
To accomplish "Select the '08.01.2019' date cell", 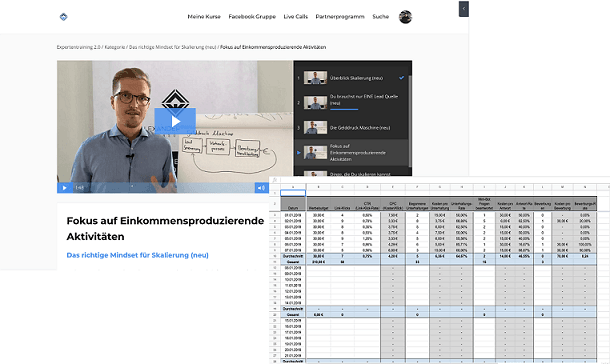I will click(x=293, y=268).
